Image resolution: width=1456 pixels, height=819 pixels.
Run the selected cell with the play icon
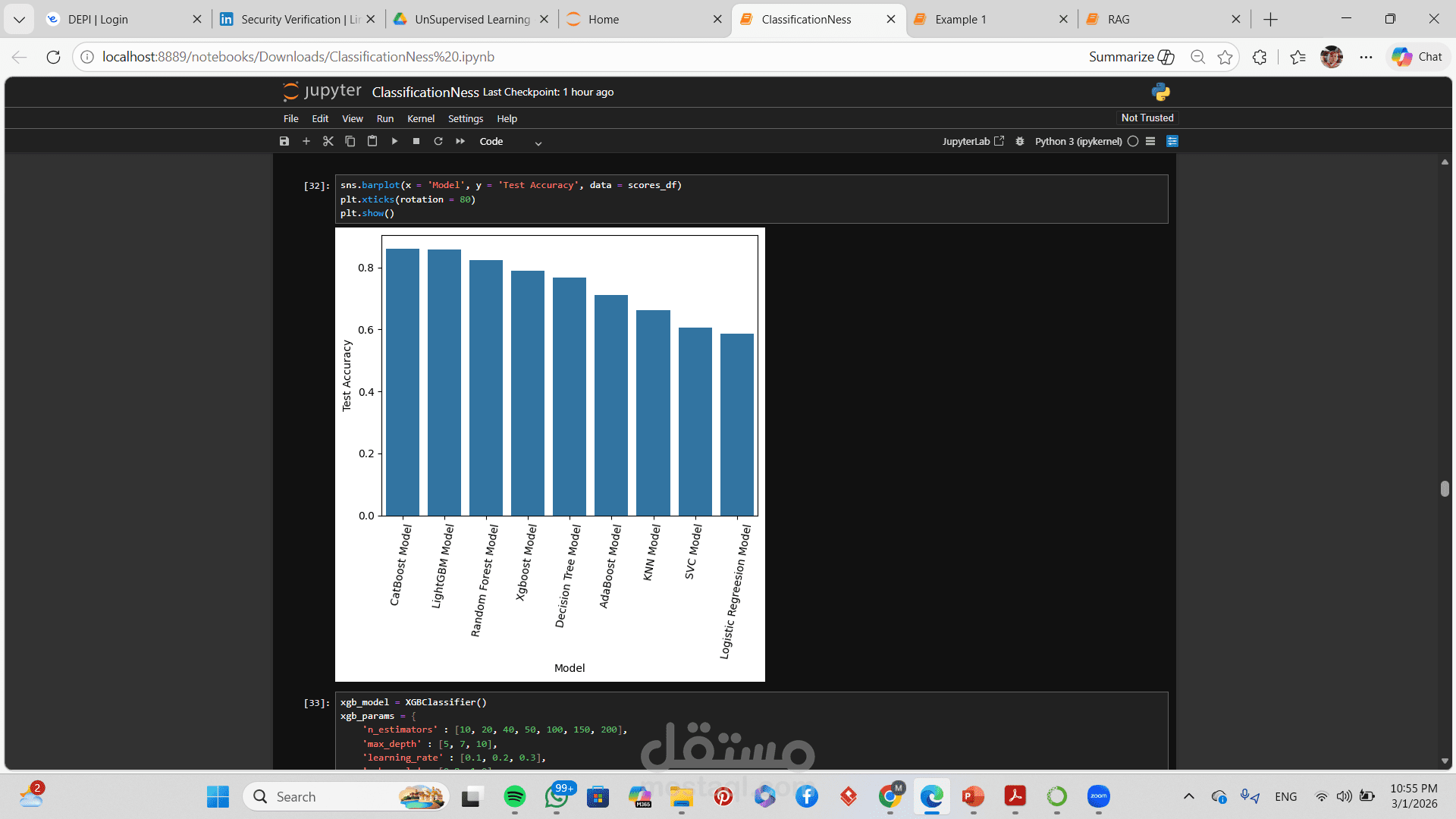(394, 141)
